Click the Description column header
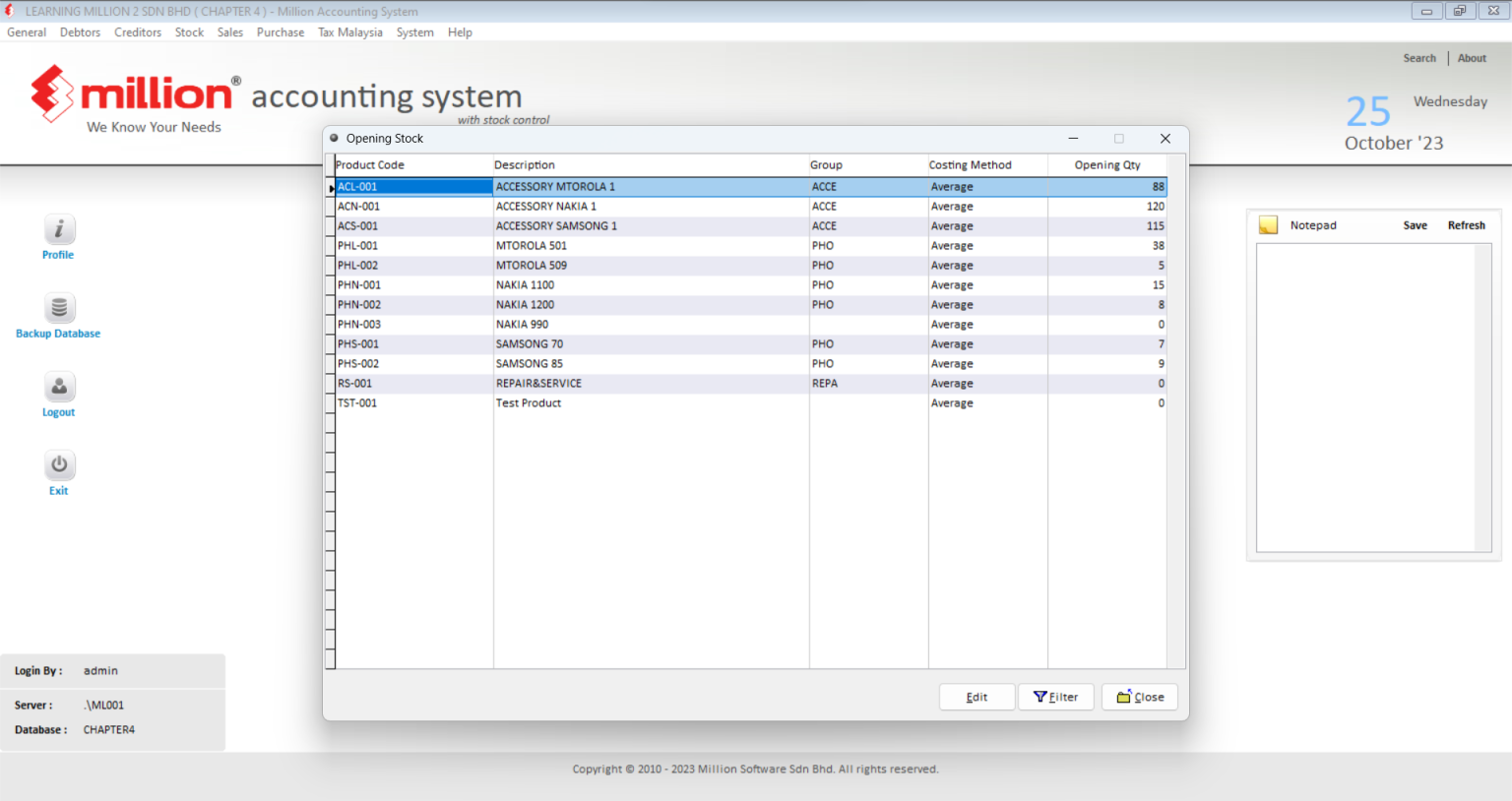This screenshot has height=801, width=1512. pyautogui.click(x=651, y=165)
